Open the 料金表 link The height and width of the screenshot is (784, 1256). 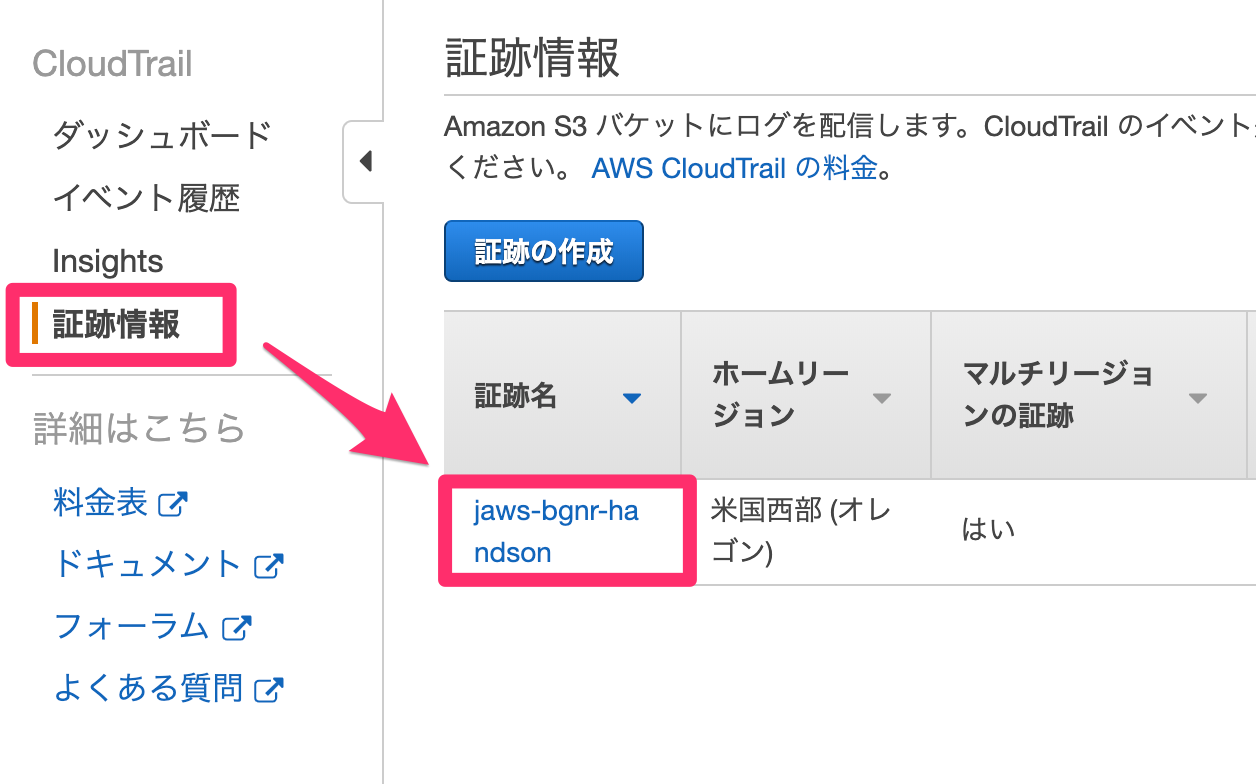pyautogui.click(x=100, y=503)
